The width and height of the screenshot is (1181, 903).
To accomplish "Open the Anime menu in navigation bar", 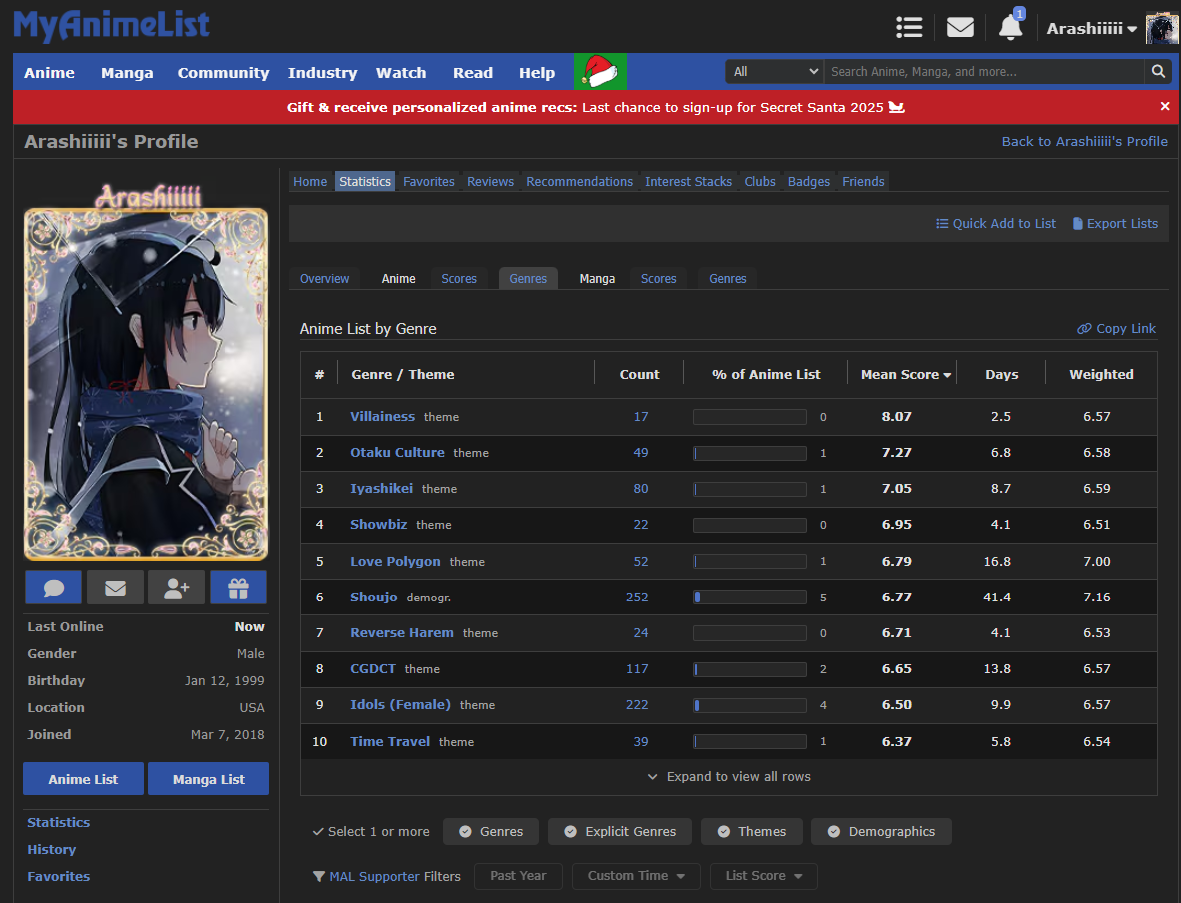I will [49, 73].
